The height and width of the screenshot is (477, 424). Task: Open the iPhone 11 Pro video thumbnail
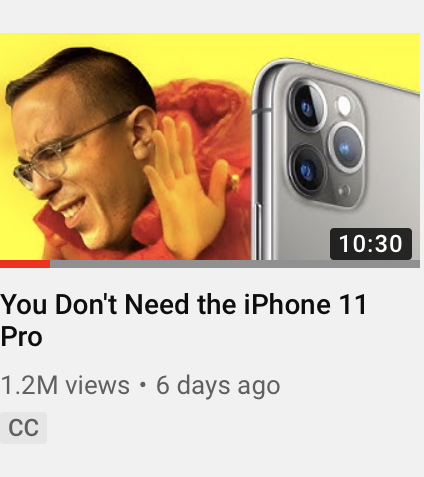tap(210, 147)
